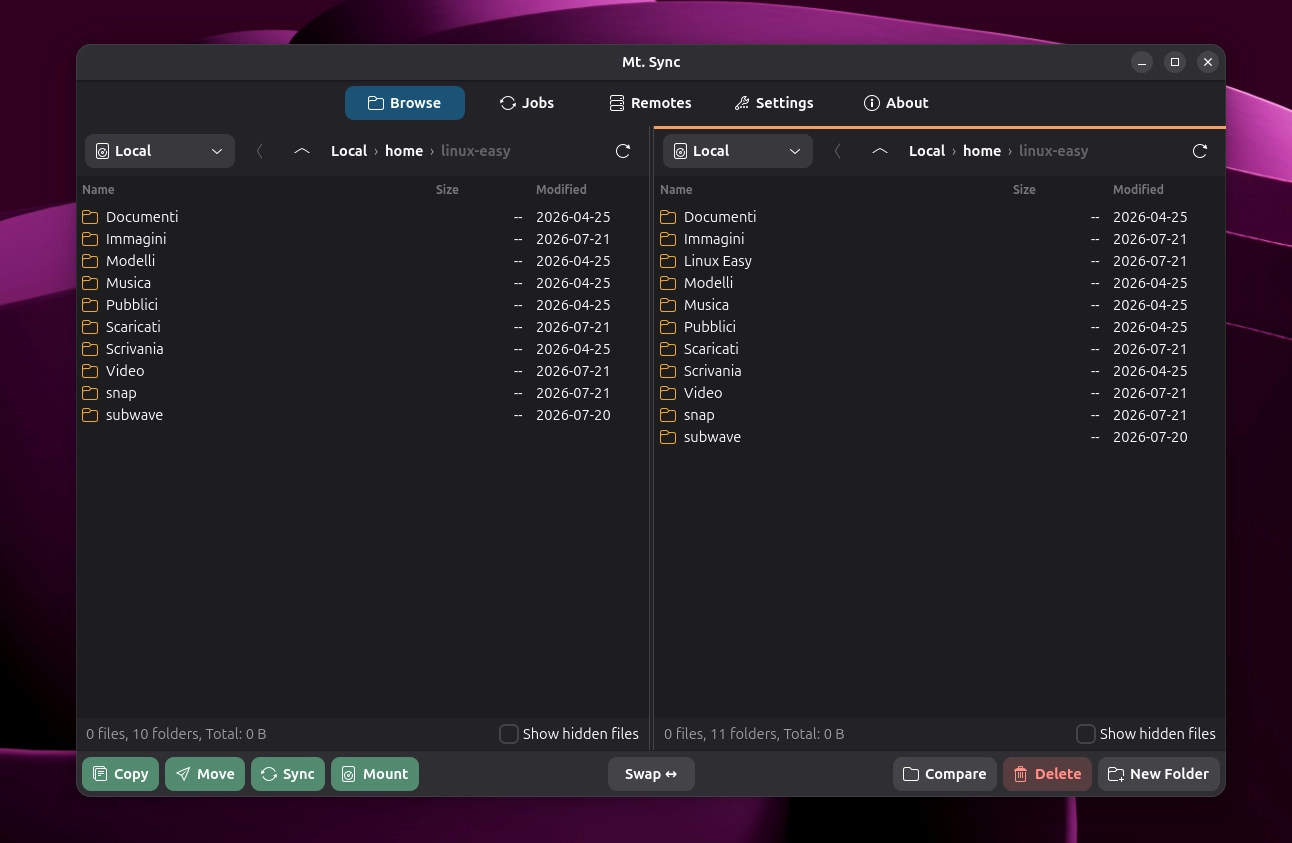Viewport: 1292px width, 843px height.
Task: Click 'home' breadcrumb in left pane
Action: (x=404, y=151)
